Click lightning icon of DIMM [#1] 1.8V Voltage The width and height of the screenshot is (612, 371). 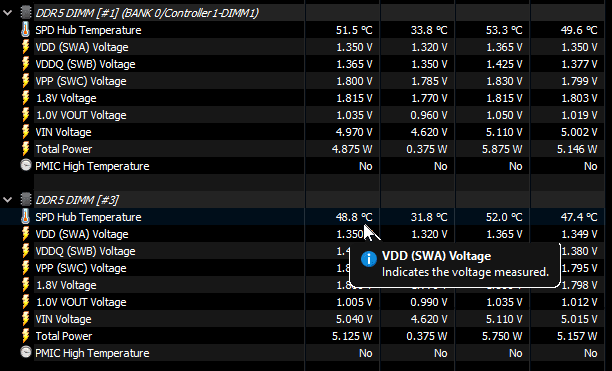click(25, 98)
